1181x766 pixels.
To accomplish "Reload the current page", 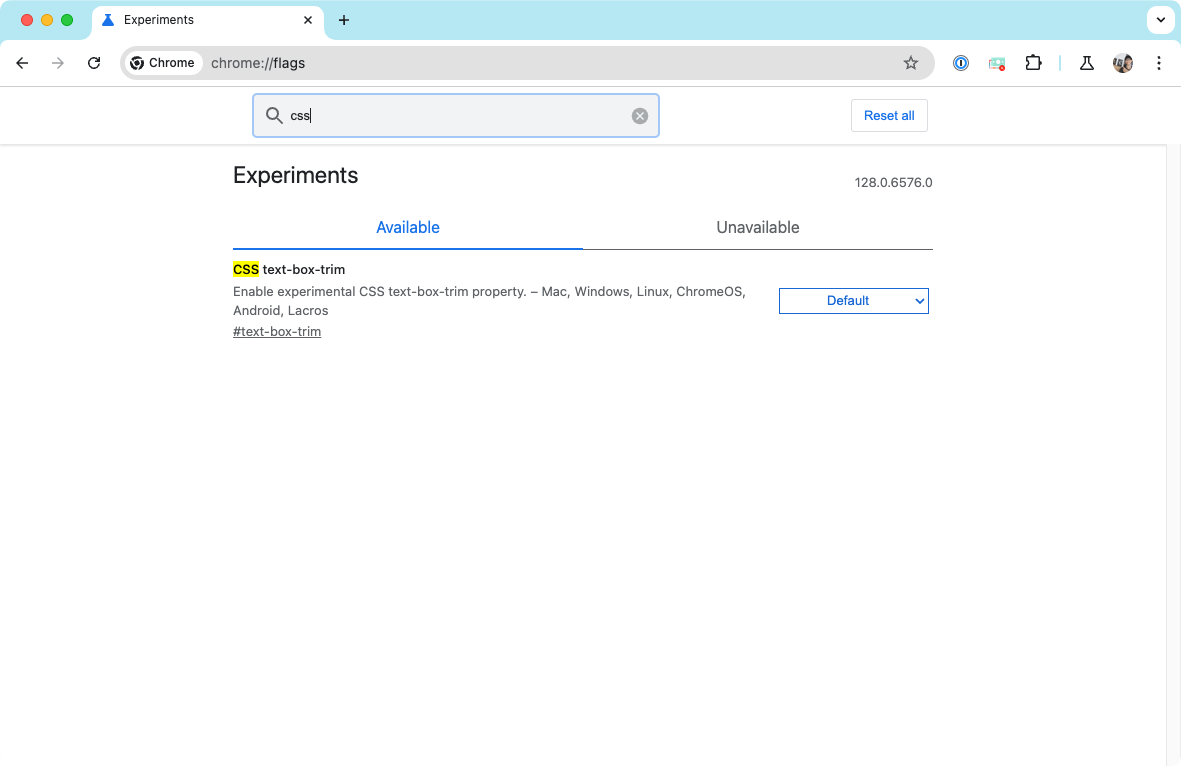I will pos(94,63).
